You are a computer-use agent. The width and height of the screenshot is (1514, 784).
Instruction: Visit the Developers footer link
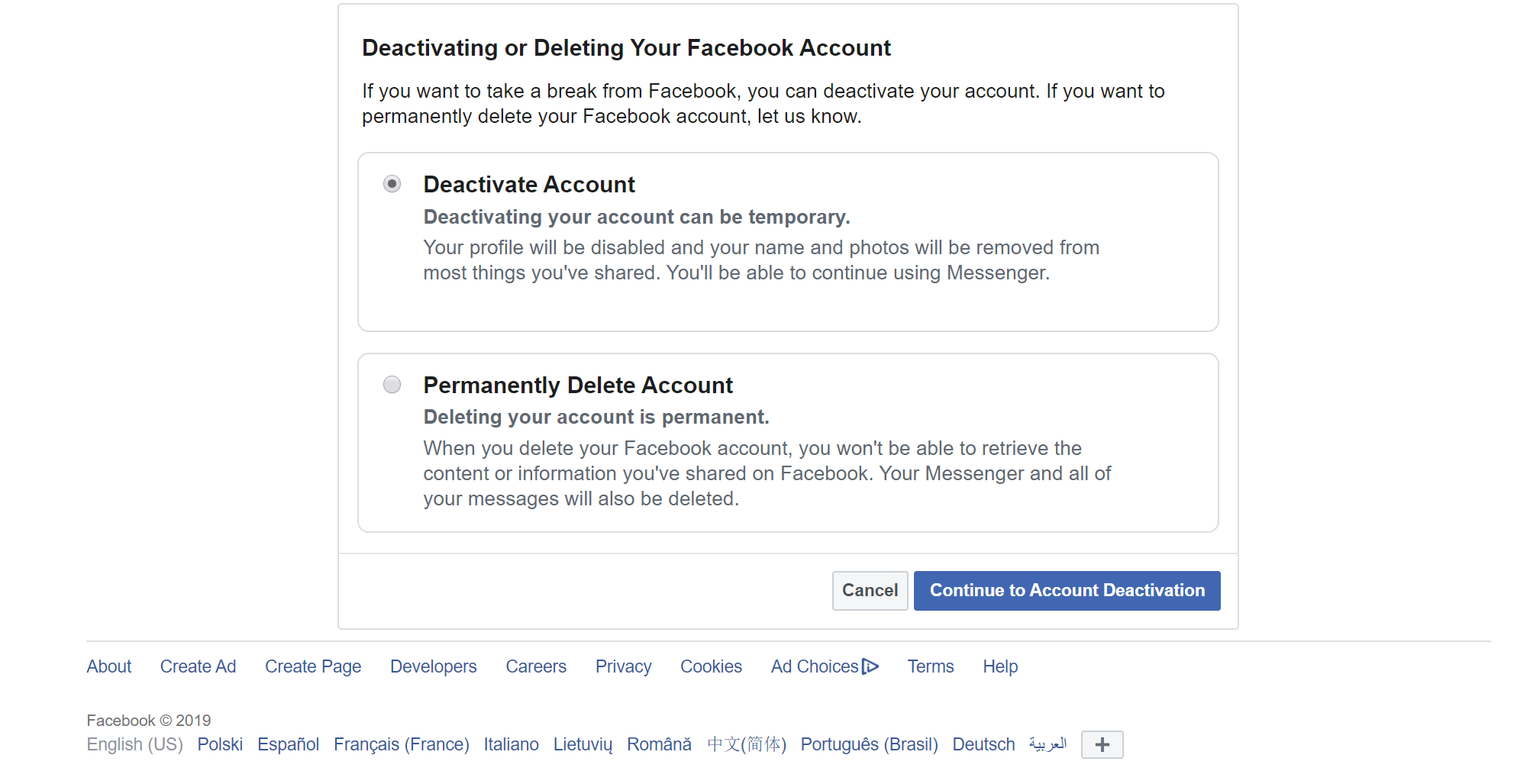click(x=433, y=666)
